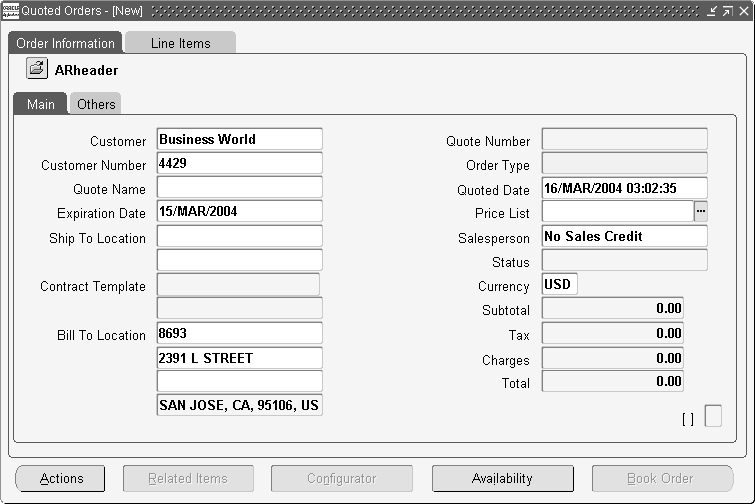Click the Currency field USD
The image size is (755, 504).
pos(560,284)
